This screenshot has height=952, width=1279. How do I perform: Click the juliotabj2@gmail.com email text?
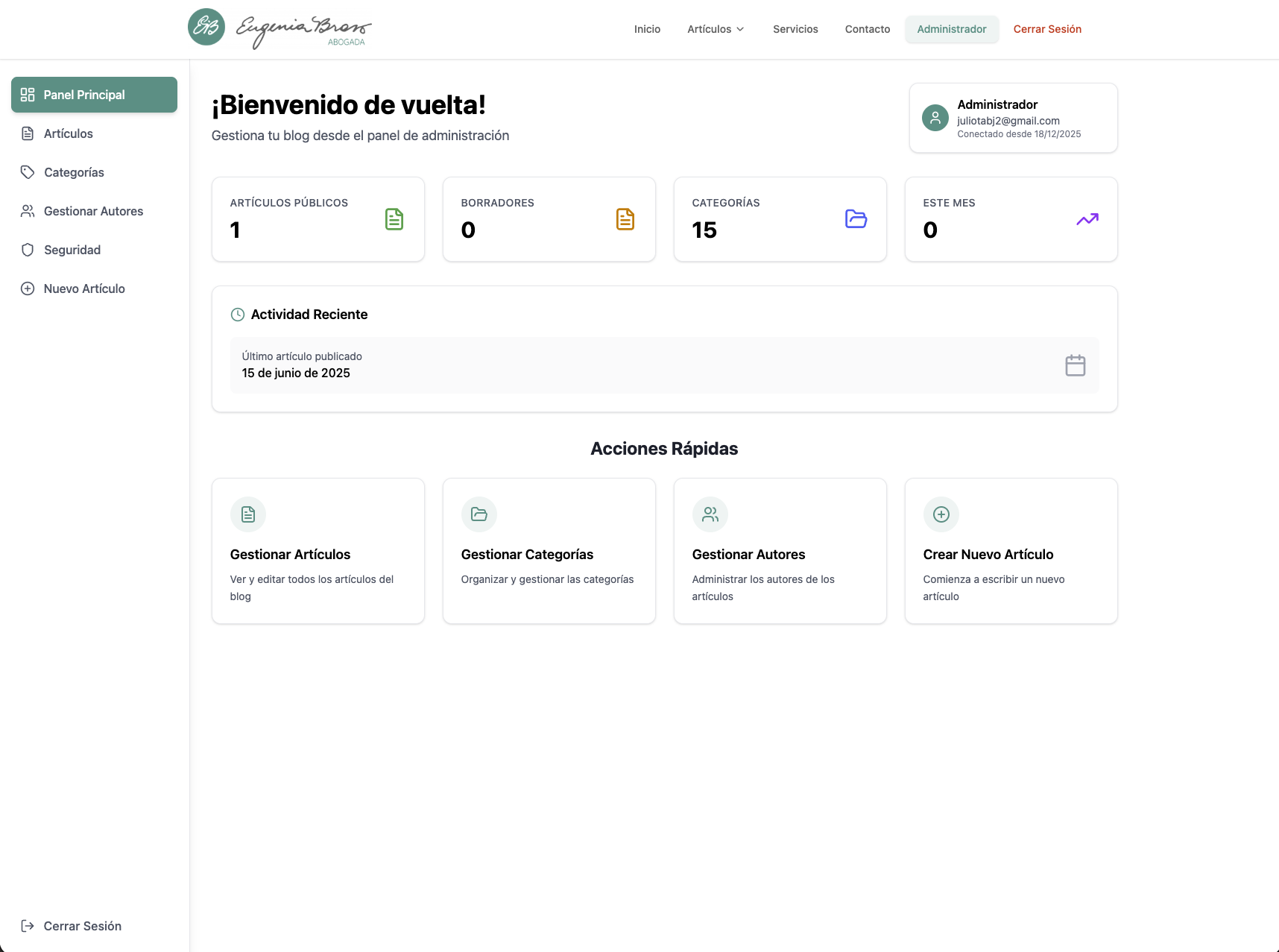pyautogui.click(x=1008, y=121)
